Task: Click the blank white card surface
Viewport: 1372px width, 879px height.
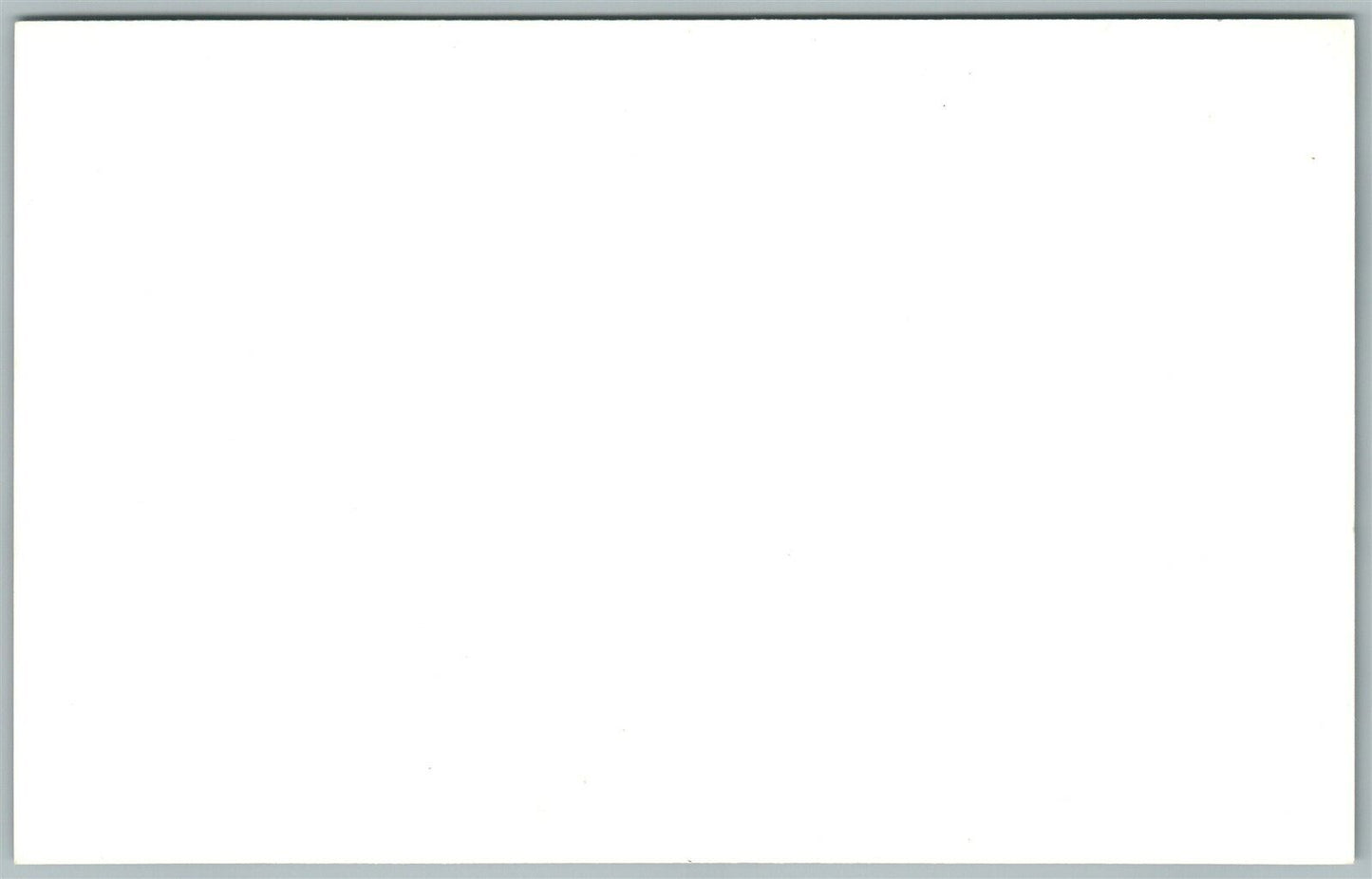Action: point(685,441)
